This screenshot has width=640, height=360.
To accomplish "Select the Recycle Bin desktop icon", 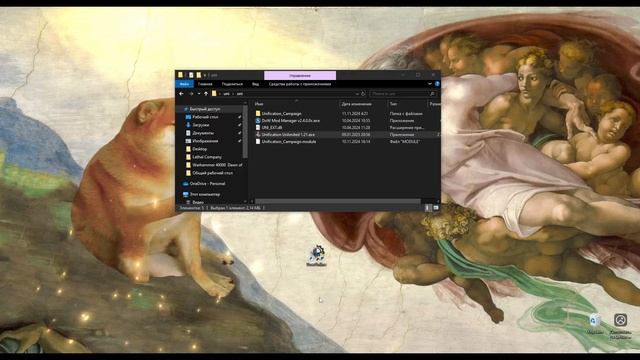I will click(x=595, y=324).
